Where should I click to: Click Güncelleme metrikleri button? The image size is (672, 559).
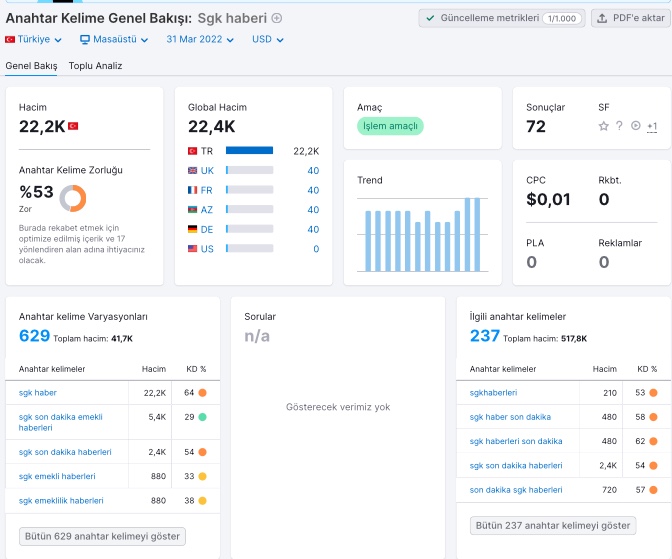coord(501,18)
